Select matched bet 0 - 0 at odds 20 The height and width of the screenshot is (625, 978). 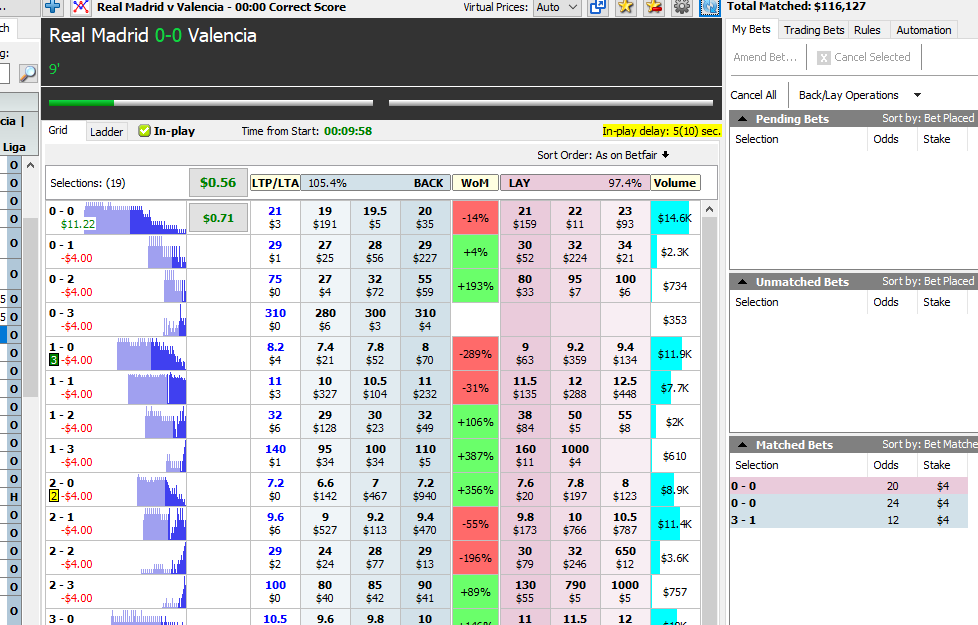coord(848,486)
